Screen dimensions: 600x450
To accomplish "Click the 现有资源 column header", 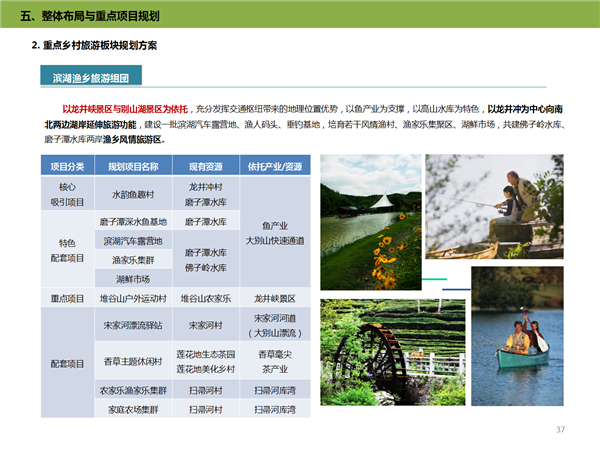I will (x=206, y=166).
